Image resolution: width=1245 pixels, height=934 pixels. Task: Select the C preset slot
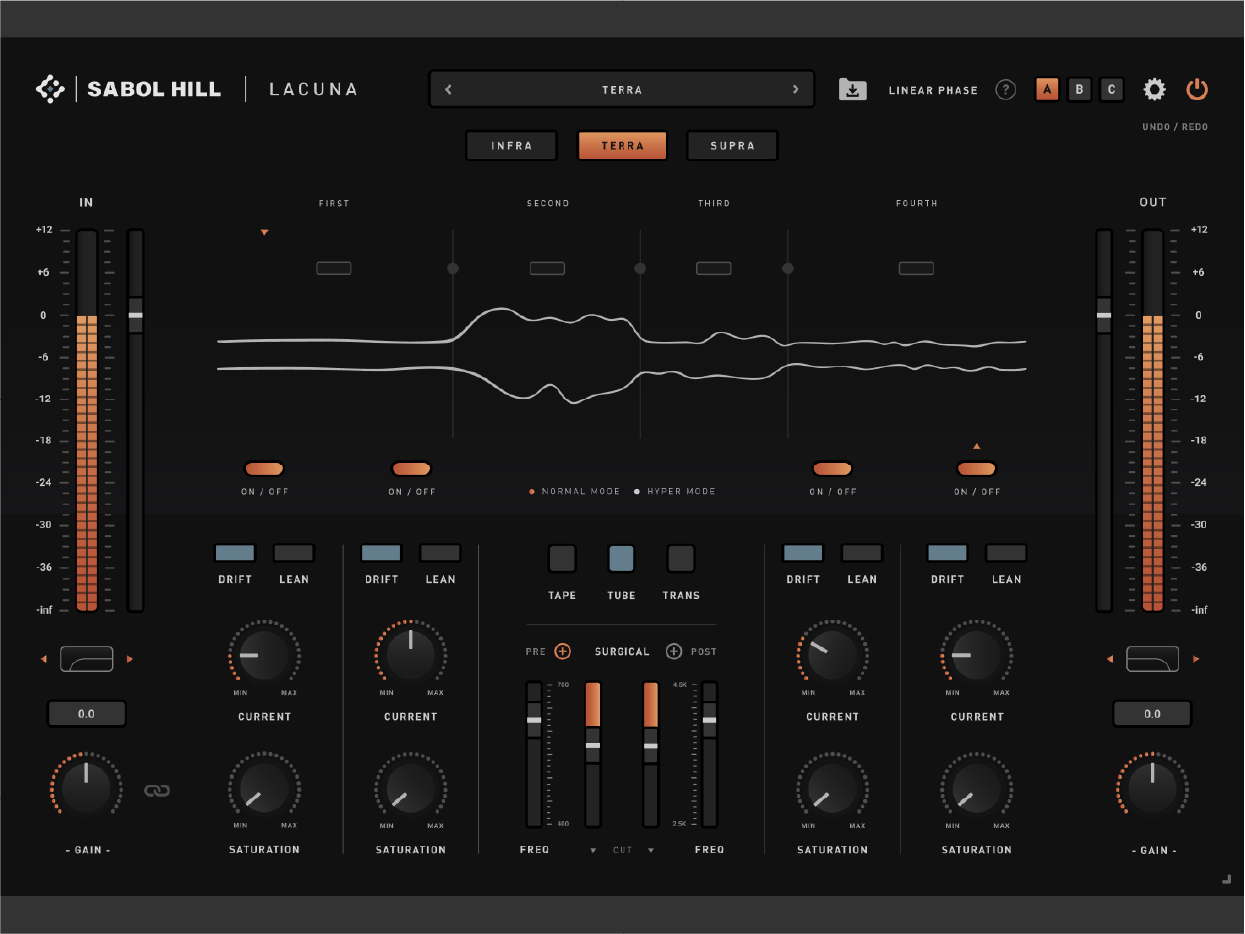pyautogui.click(x=1111, y=90)
